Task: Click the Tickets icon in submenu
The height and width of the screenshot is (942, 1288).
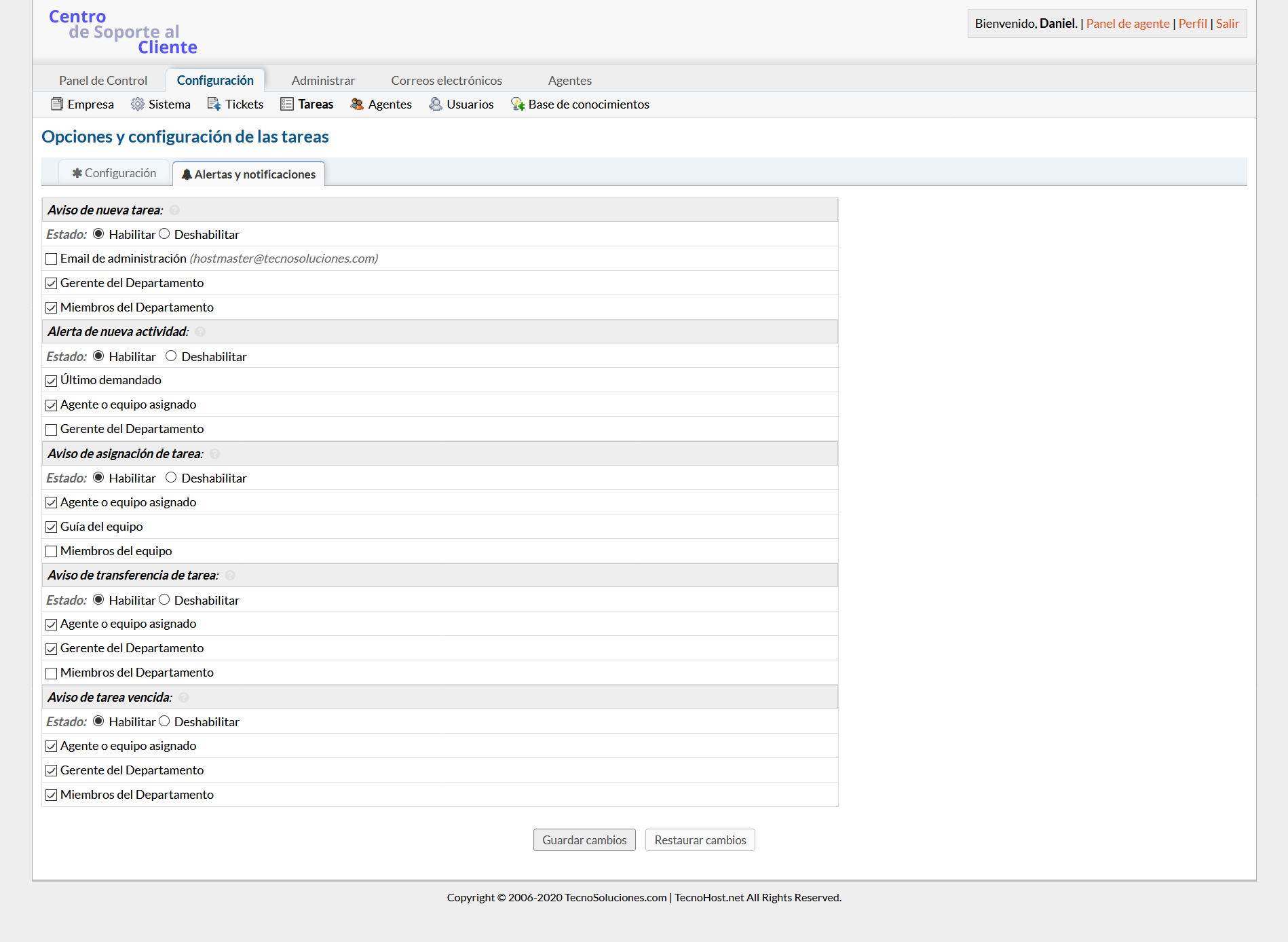Action: pyautogui.click(x=214, y=104)
